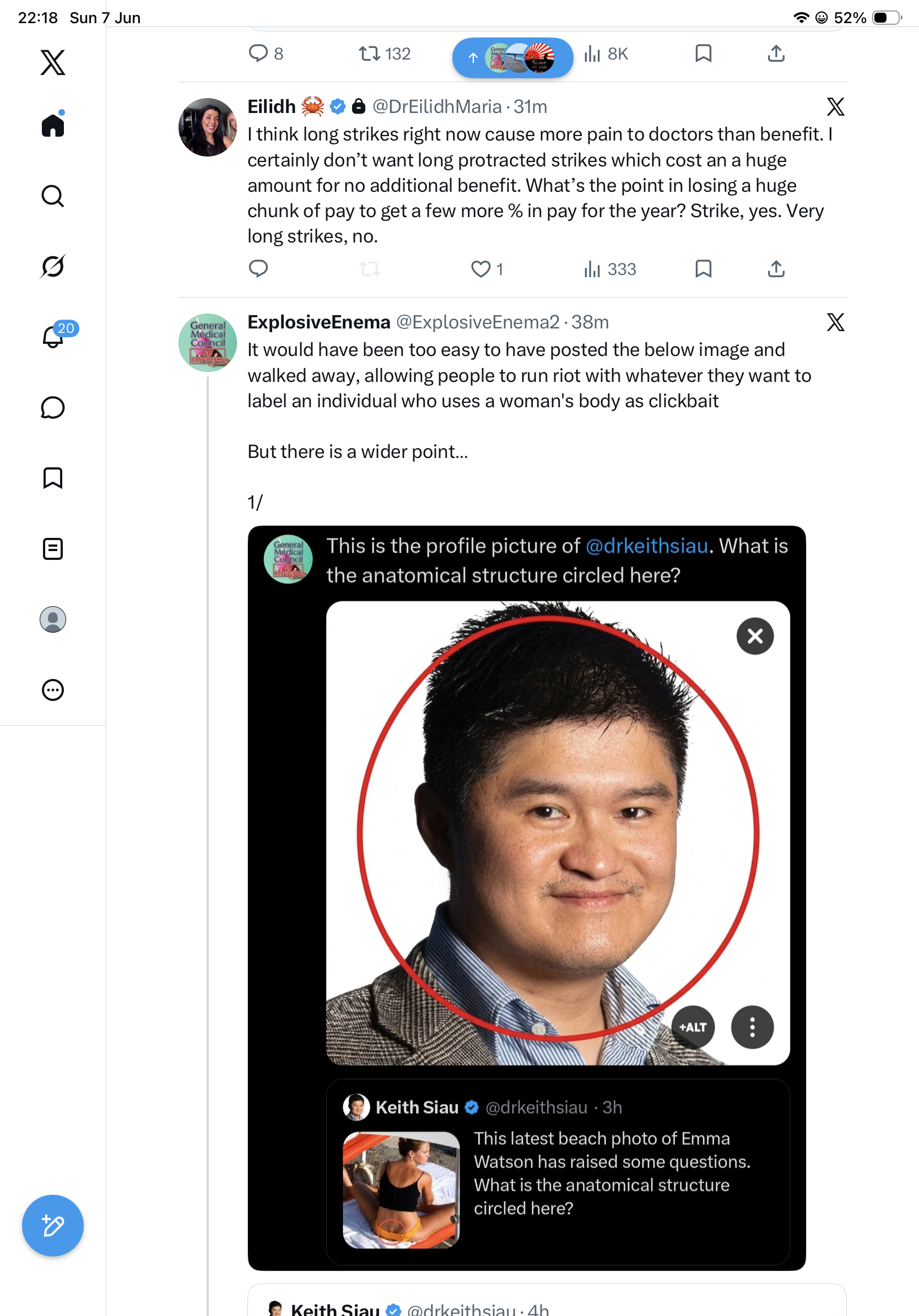Image resolution: width=919 pixels, height=1316 pixels.
Task: Open Messages chat bubble in sidebar
Action: tap(53, 407)
